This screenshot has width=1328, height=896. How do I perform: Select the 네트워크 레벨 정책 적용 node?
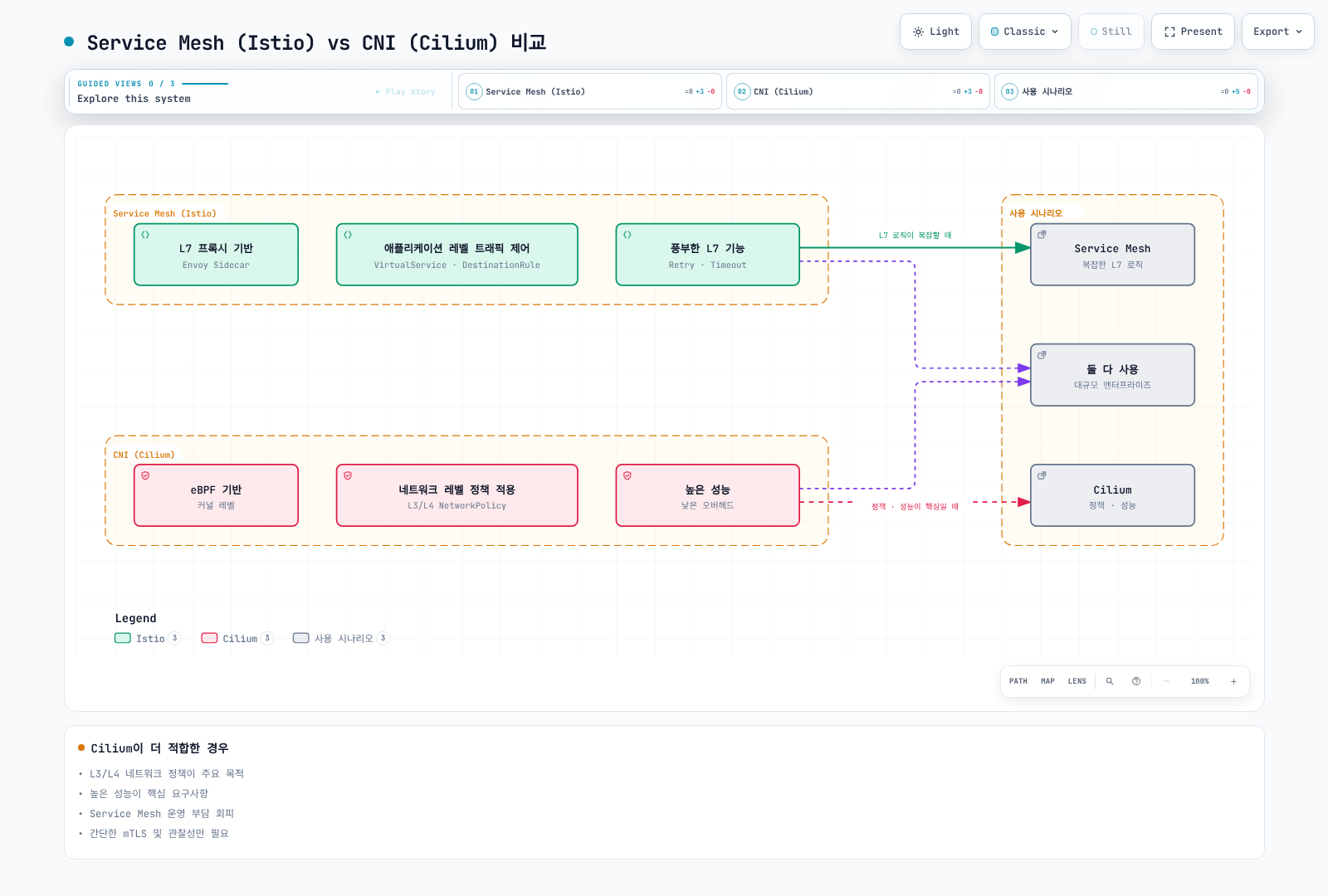pyautogui.click(x=456, y=495)
